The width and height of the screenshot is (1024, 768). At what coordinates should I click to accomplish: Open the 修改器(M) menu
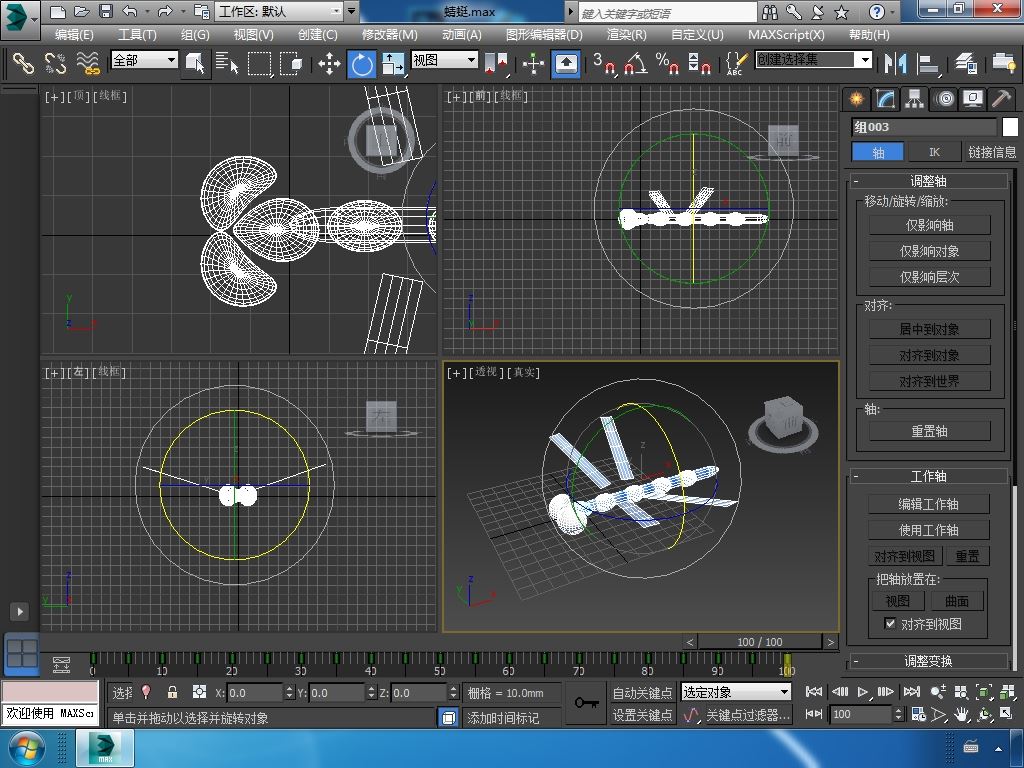(x=389, y=35)
